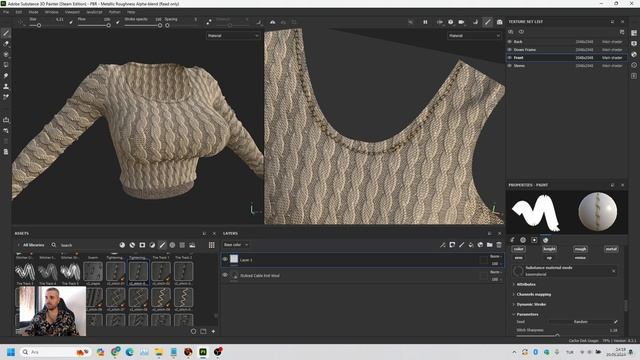Toggle the metal channel button in Properties
This screenshot has height=360, width=640.
(611, 249)
